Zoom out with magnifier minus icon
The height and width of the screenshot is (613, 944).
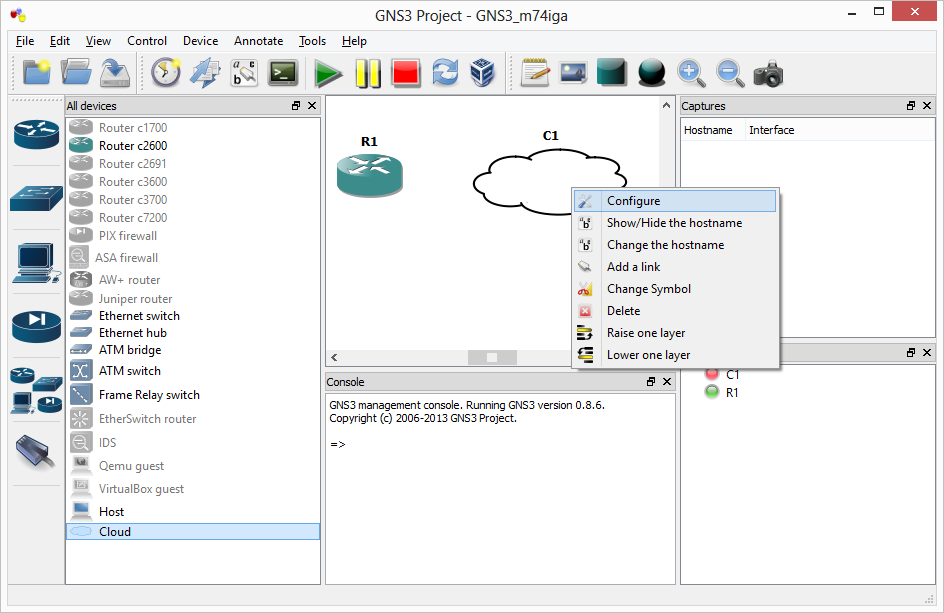pos(730,73)
